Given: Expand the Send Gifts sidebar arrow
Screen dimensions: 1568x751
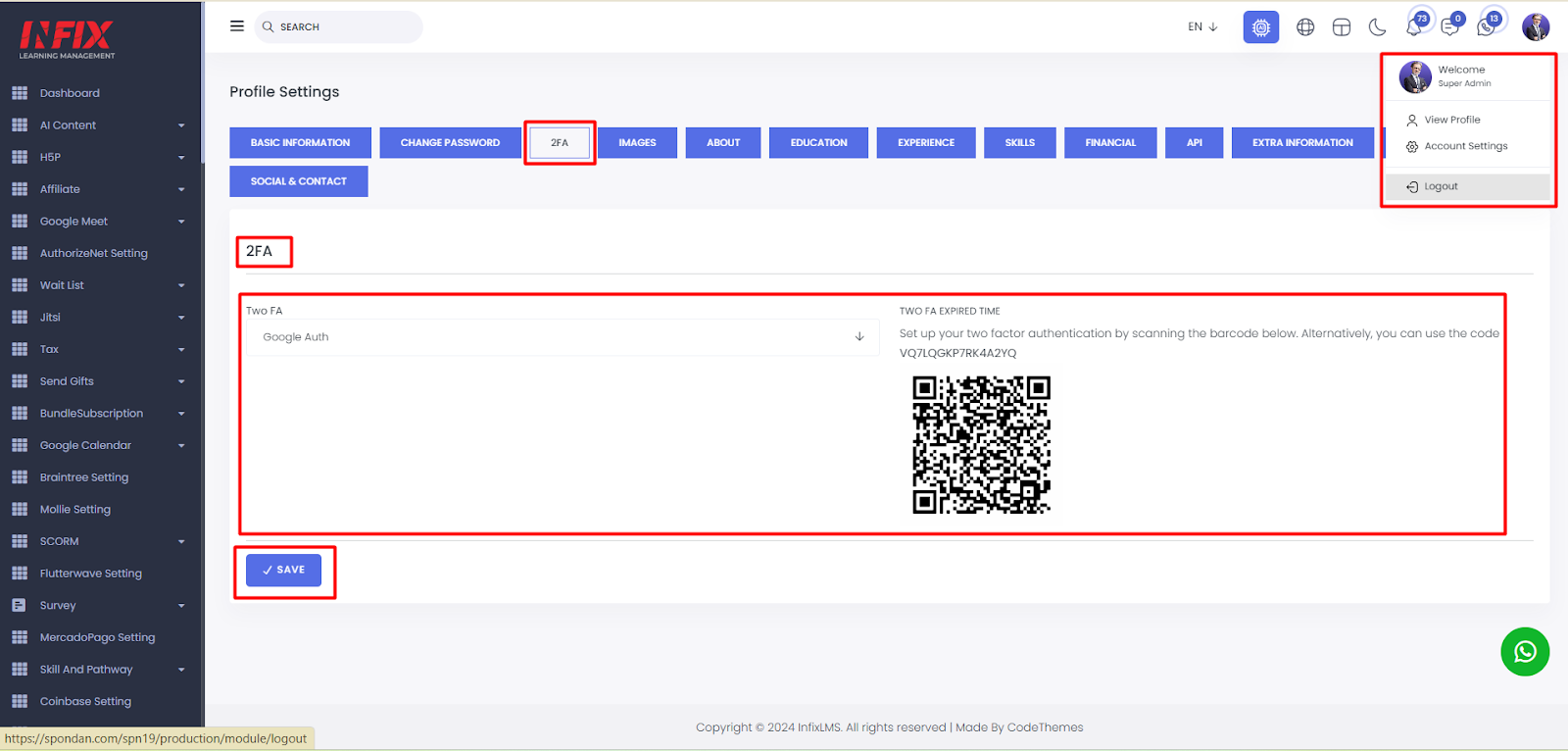Looking at the screenshot, I should click(x=181, y=381).
